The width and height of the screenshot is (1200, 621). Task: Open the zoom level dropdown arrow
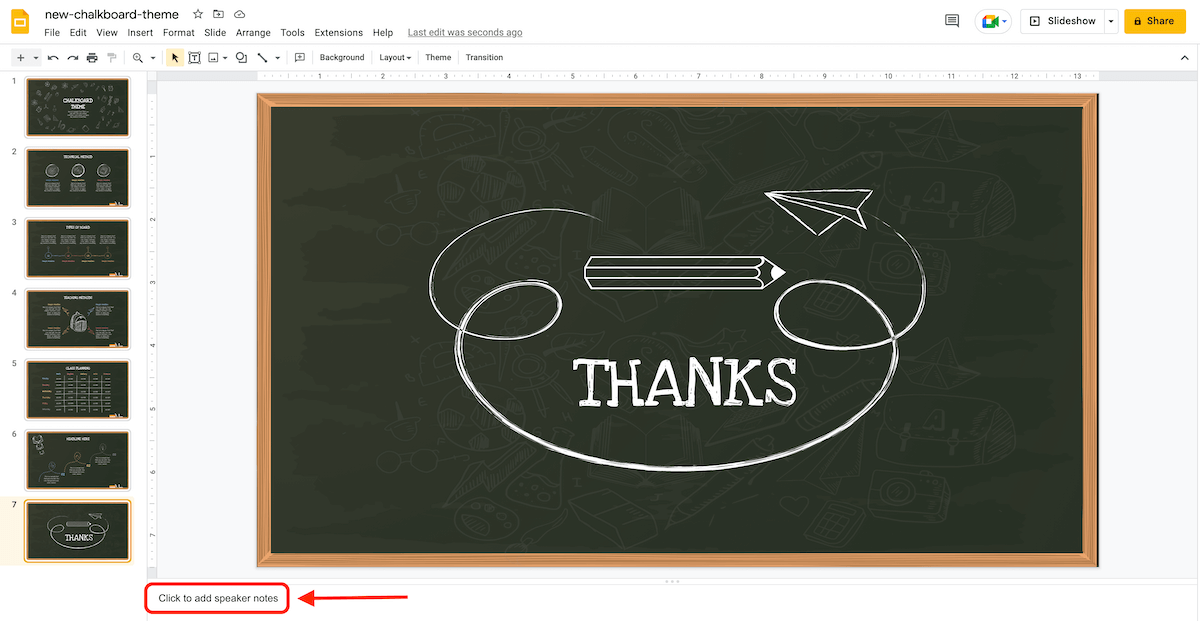tap(153, 58)
